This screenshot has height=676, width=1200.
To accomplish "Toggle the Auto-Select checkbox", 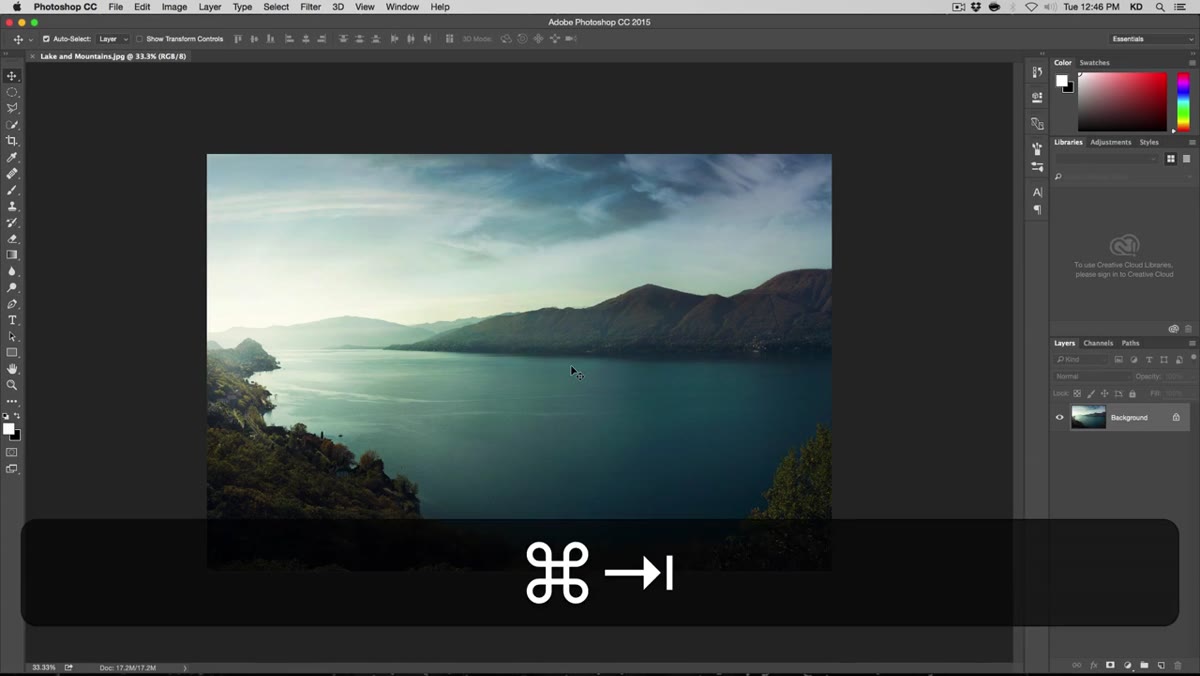I will 46,39.
